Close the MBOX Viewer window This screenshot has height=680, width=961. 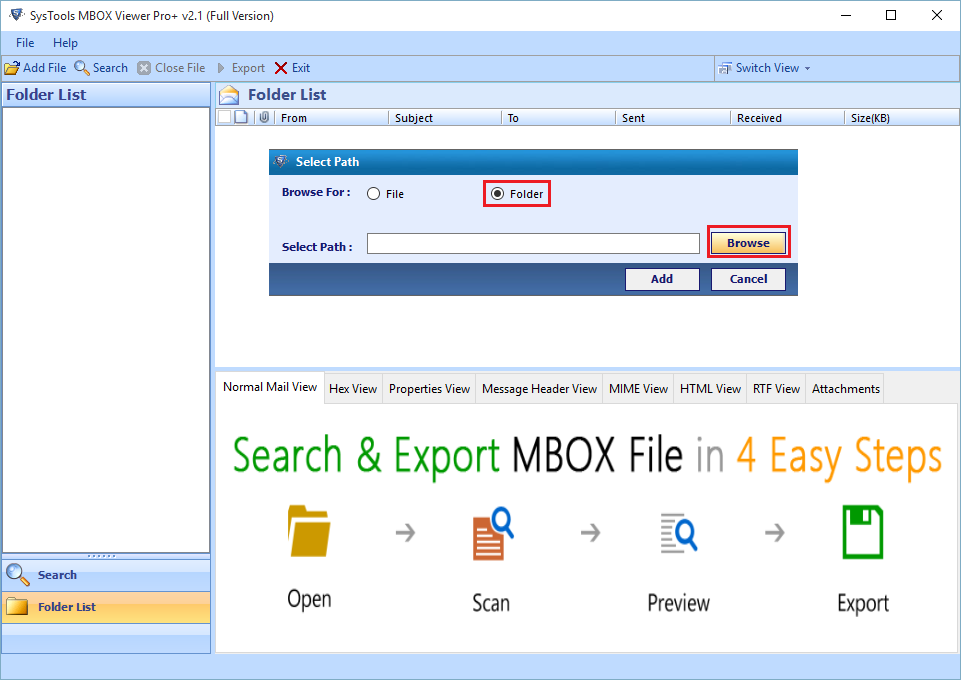point(937,15)
